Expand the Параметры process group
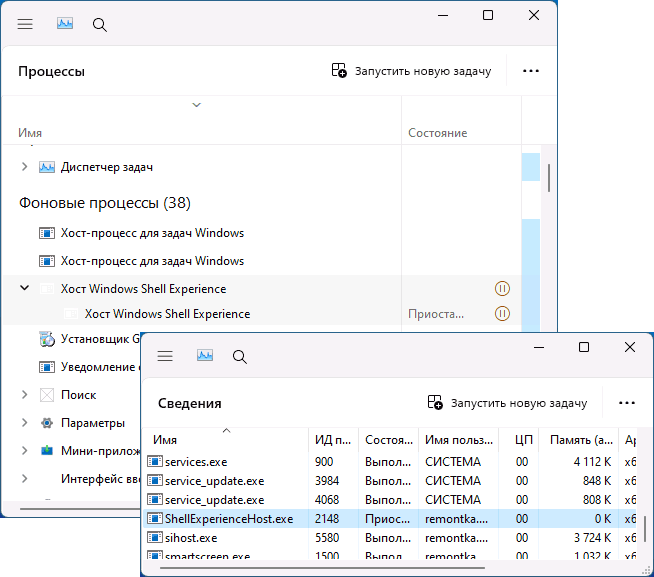 (x=25, y=423)
